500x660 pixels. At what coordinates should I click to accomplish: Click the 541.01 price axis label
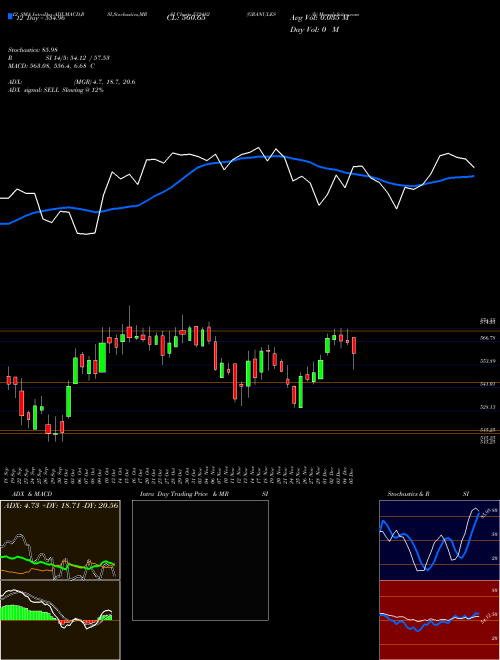pyautogui.click(x=488, y=384)
